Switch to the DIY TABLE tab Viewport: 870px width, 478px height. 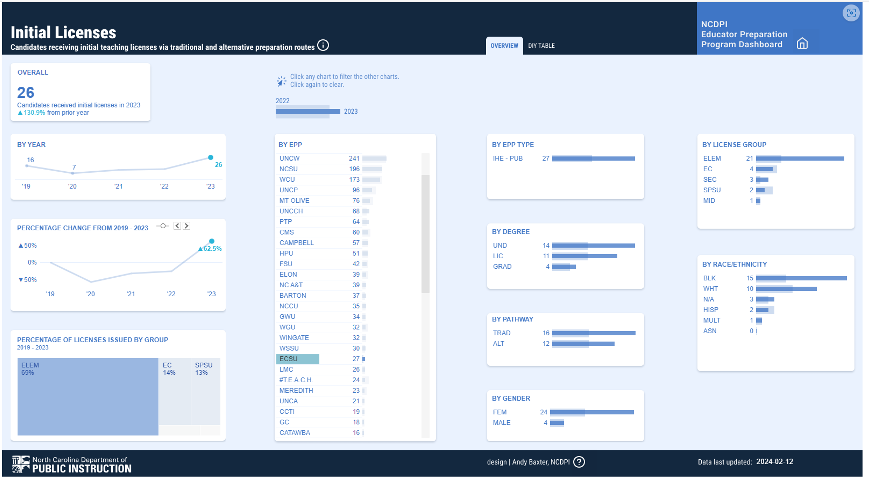pos(541,46)
